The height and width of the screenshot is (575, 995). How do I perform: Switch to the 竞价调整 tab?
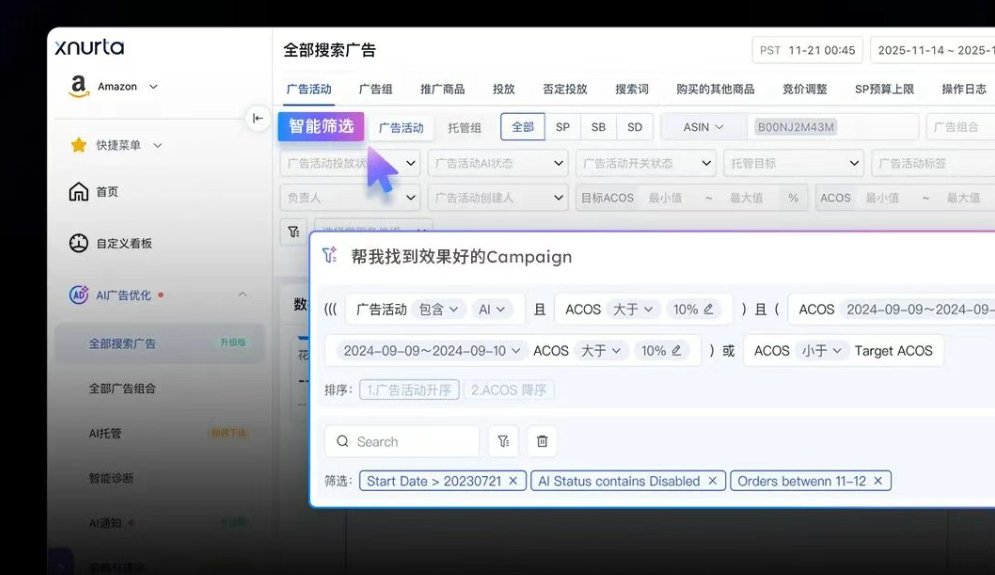[805, 89]
